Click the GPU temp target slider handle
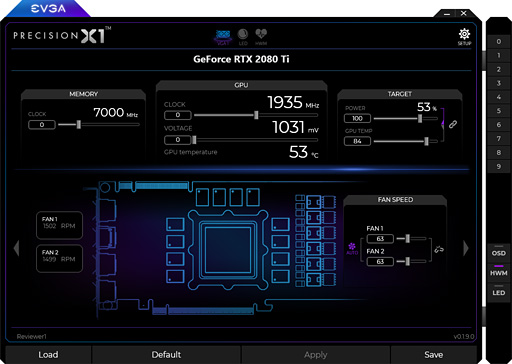512x364 pixels. click(x=426, y=141)
